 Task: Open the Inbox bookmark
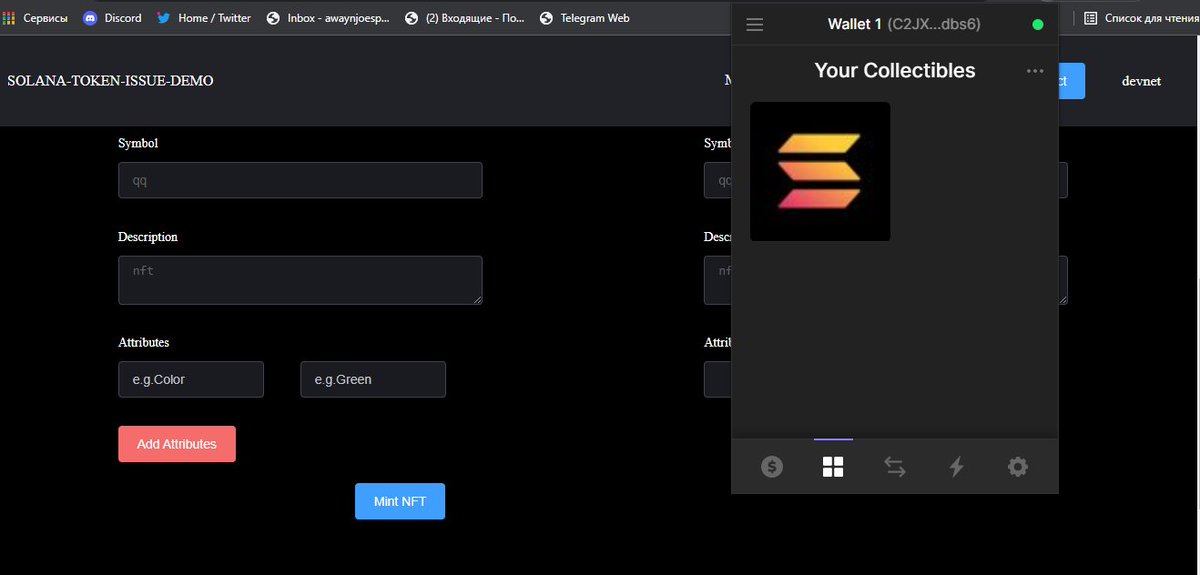click(328, 18)
